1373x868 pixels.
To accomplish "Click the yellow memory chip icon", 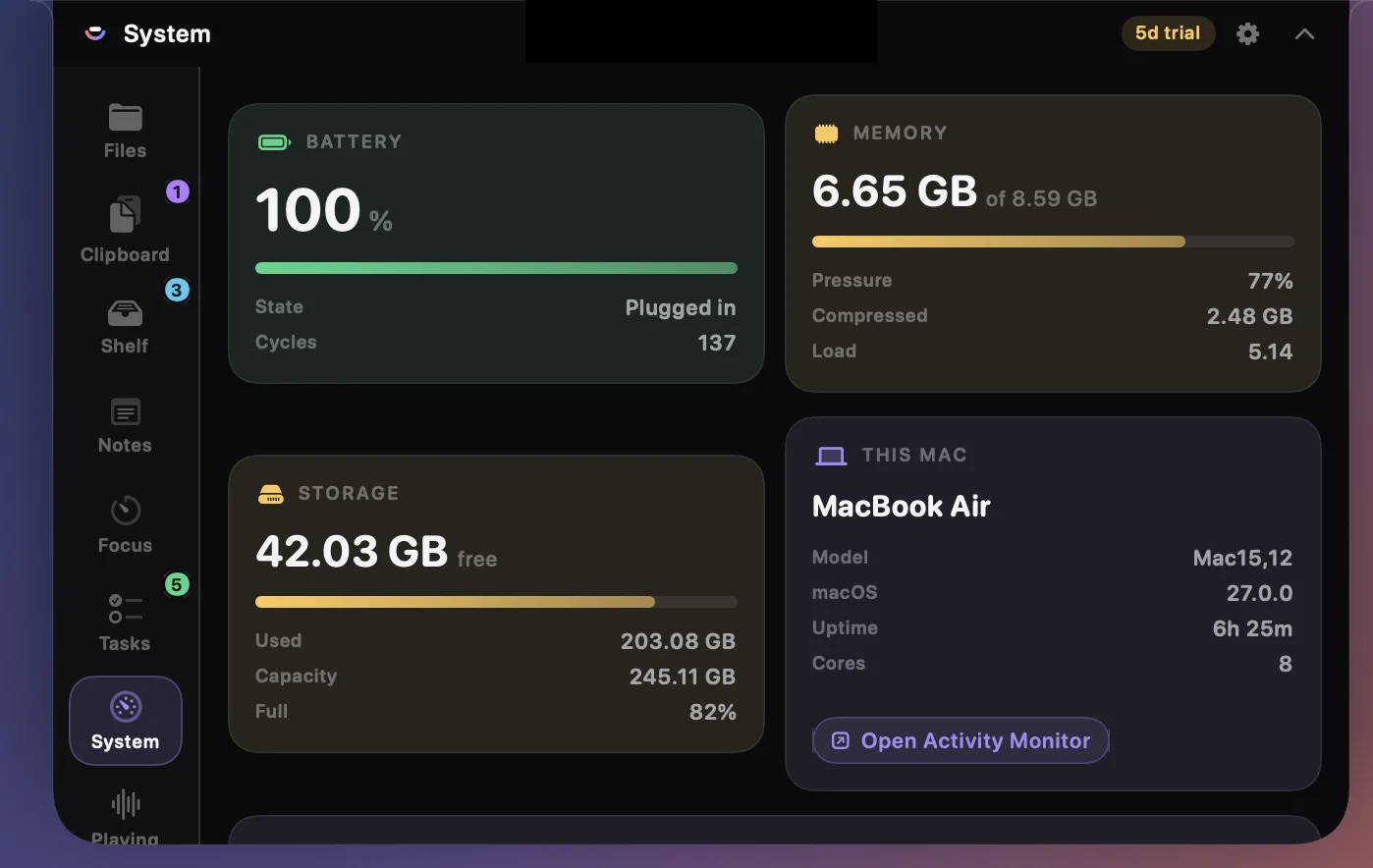I will tap(826, 134).
